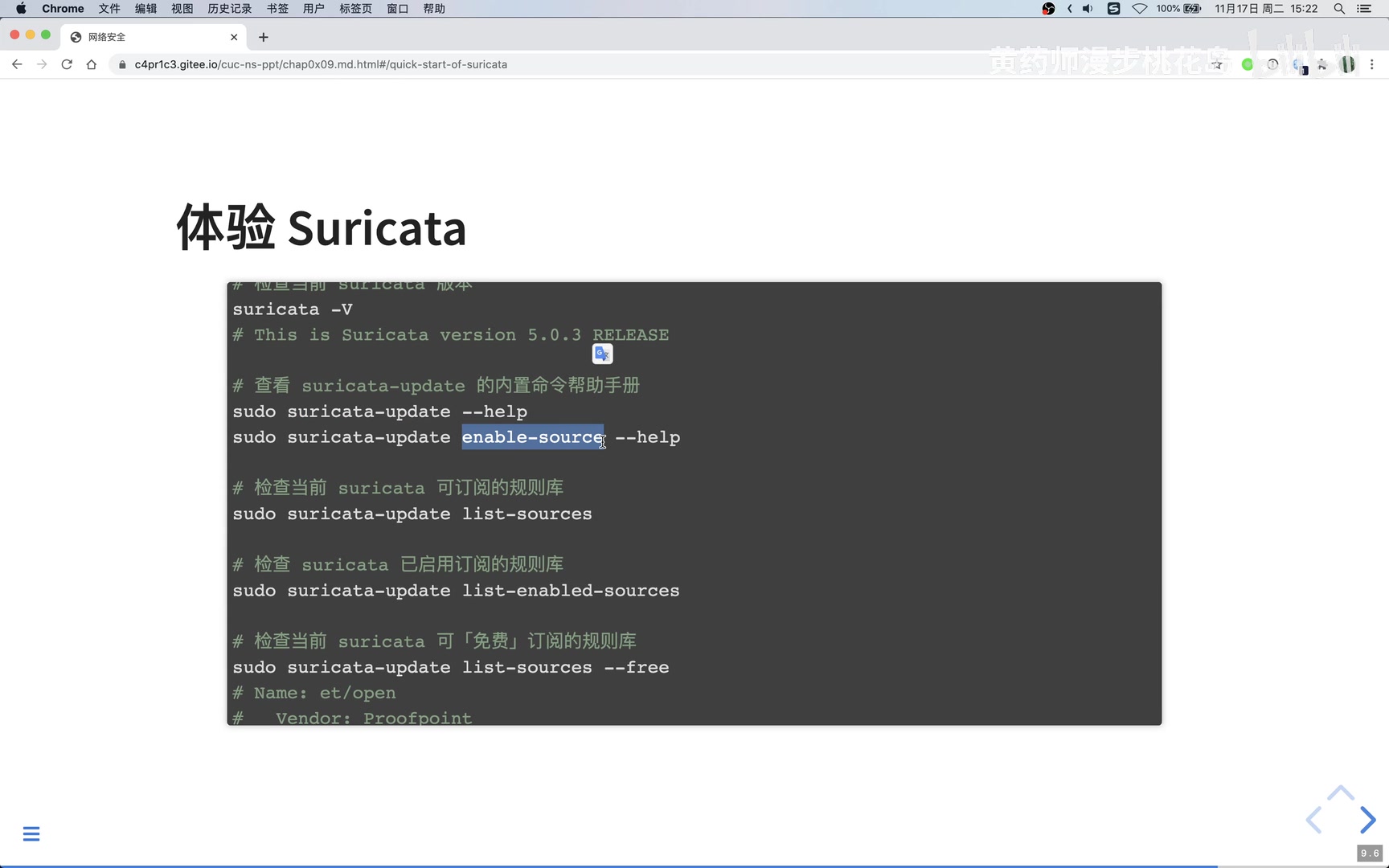
Task: Open the 文件 menu
Action: click(x=109, y=9)
